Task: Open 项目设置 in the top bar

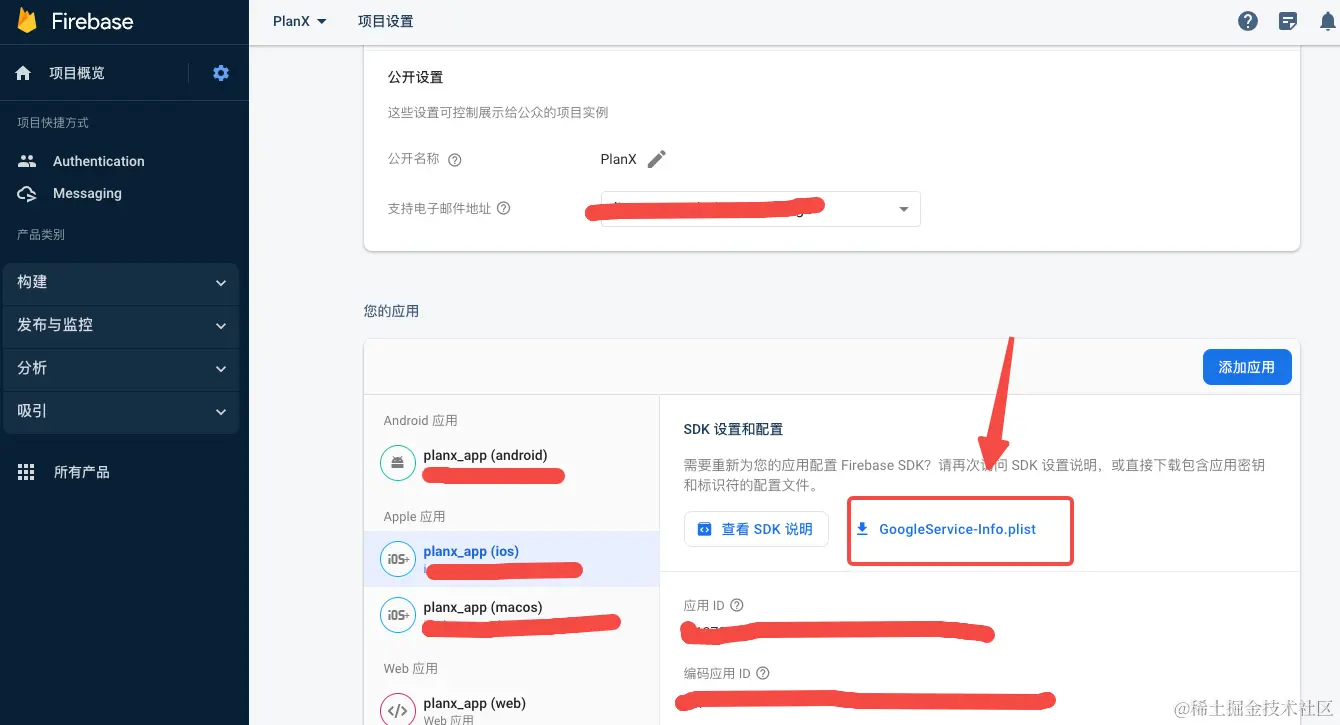Action: 385,21
